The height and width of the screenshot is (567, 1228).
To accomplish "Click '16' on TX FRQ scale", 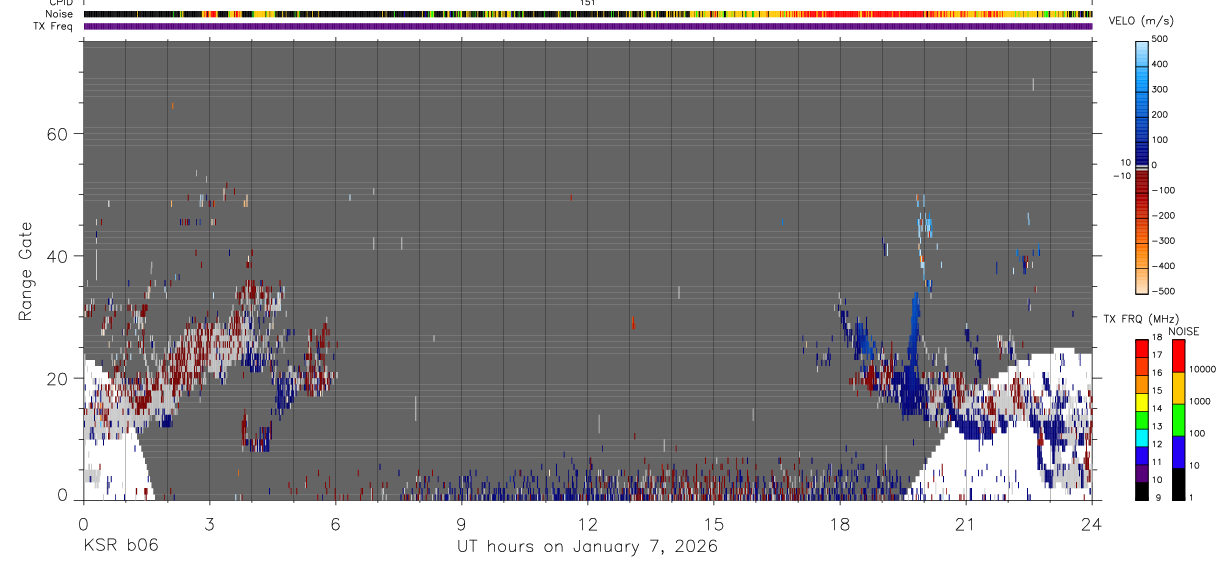I will [x=1157, y=373].
